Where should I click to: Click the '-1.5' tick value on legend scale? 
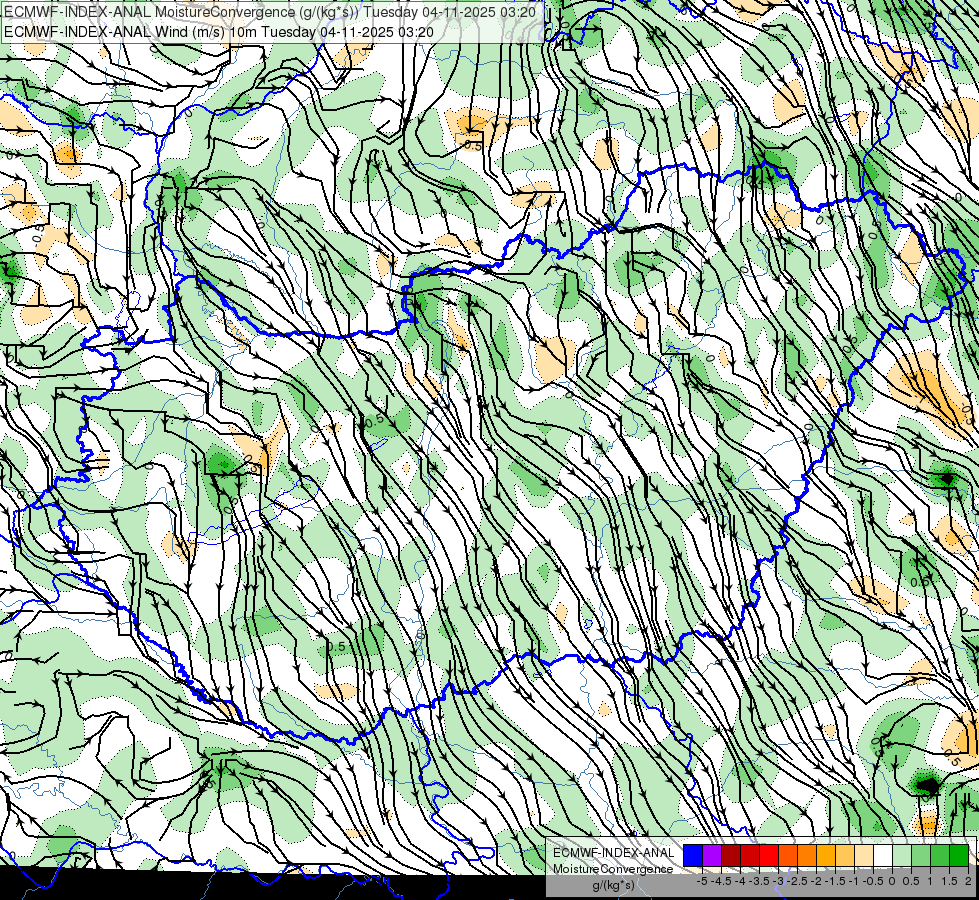(x=835, y=881)
